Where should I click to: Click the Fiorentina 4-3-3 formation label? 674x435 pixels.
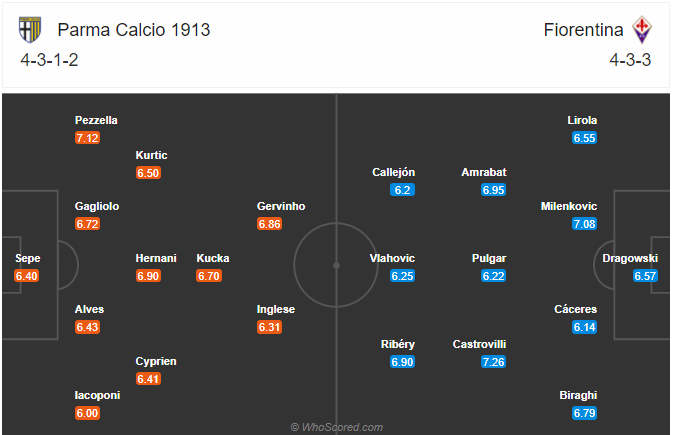click(x=630, y=60)
